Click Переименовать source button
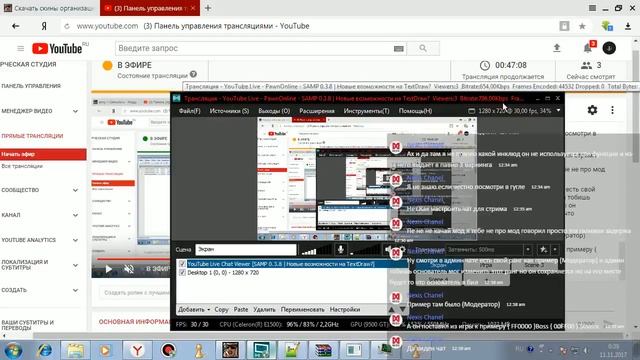The image size is (640, 360). coord(302,309)
